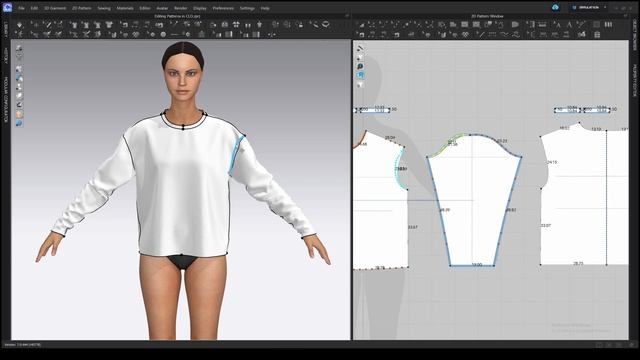Open the Help menu

[x=265, y=8]
